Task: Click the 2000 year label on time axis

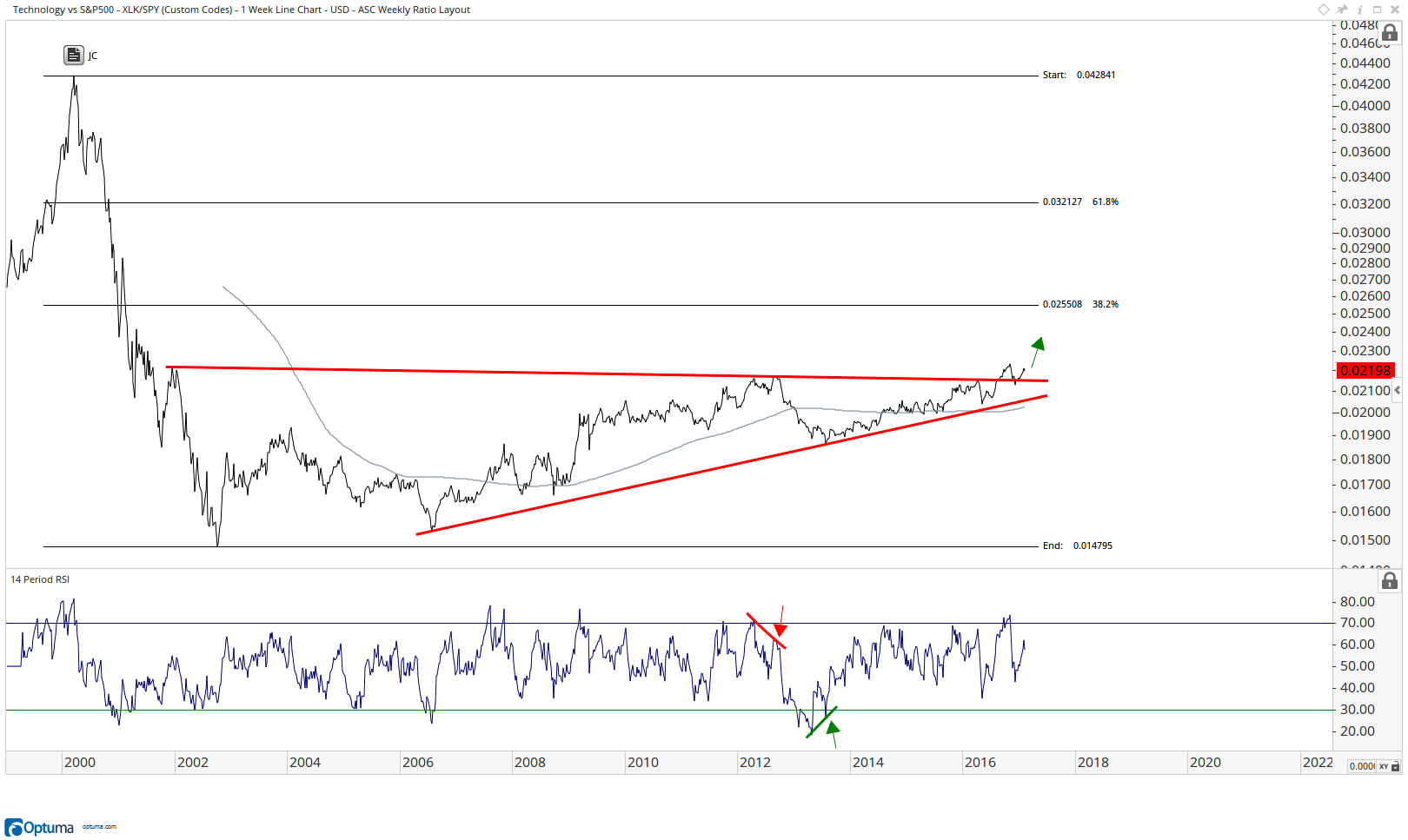Action: [x=80, y=763]
